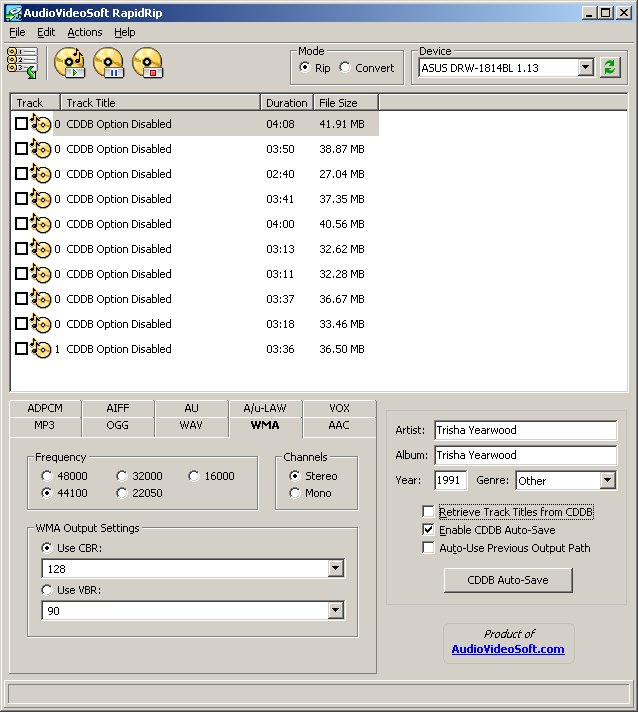Visit the AudioVideoSoft.com link
Viewport: 638px width, 712px height.
(508, 649)
